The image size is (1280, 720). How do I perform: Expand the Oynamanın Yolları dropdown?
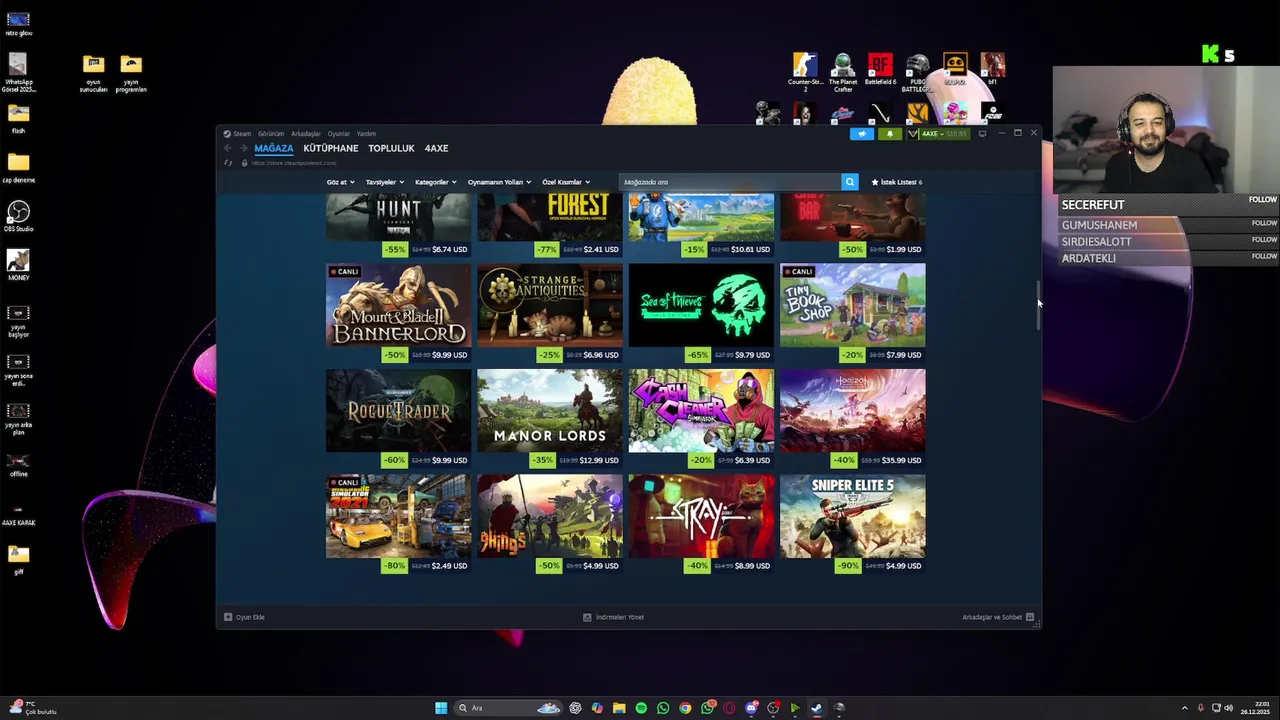click(500, 182)
